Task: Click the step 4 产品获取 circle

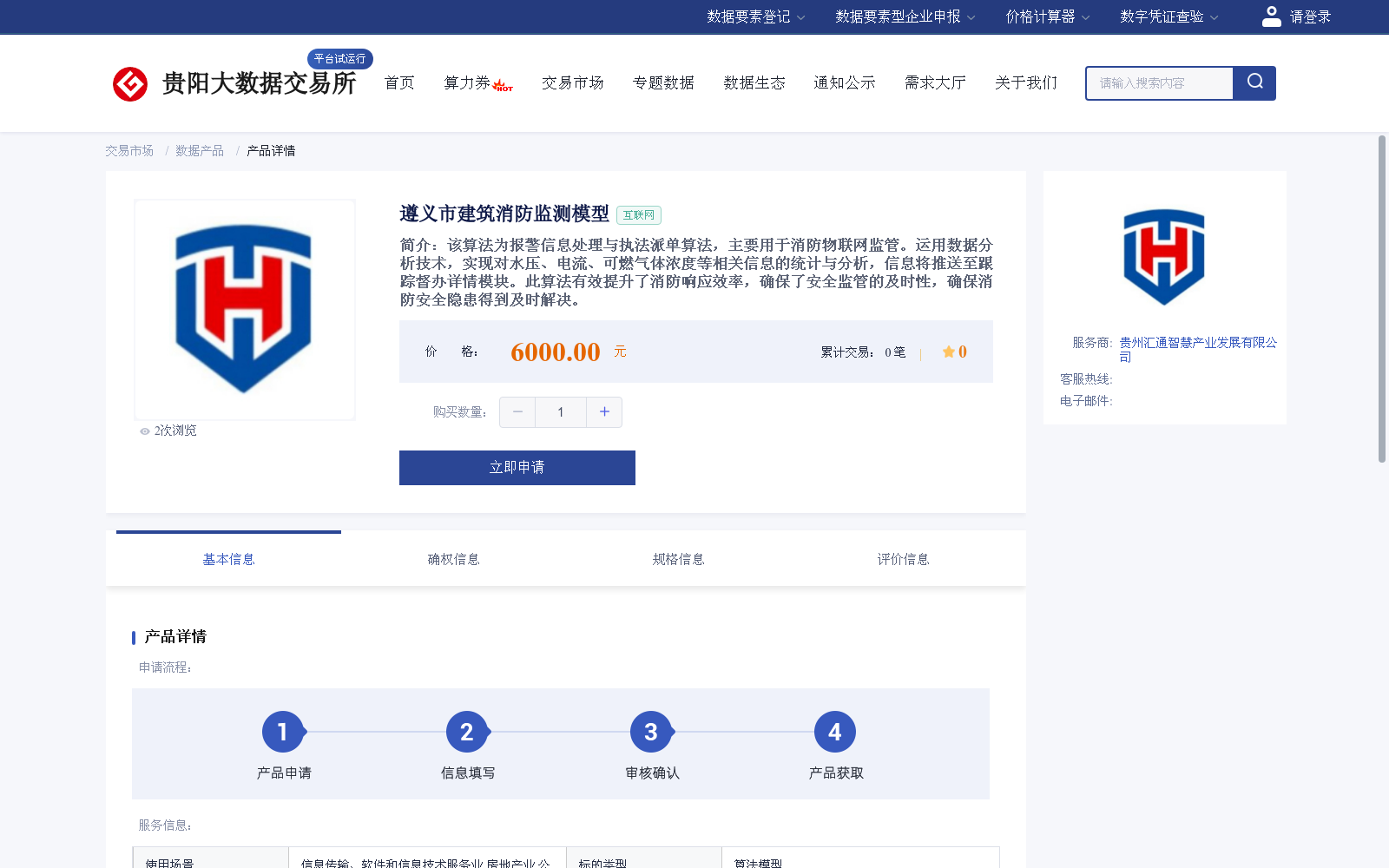Action: pos(835,732)
